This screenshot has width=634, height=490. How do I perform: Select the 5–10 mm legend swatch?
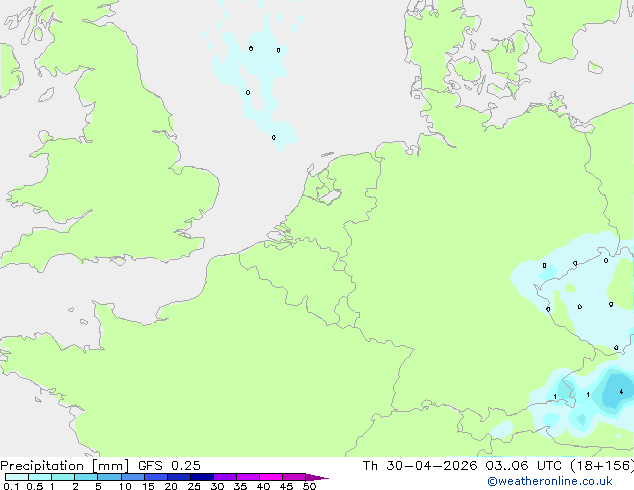(109, 477)
